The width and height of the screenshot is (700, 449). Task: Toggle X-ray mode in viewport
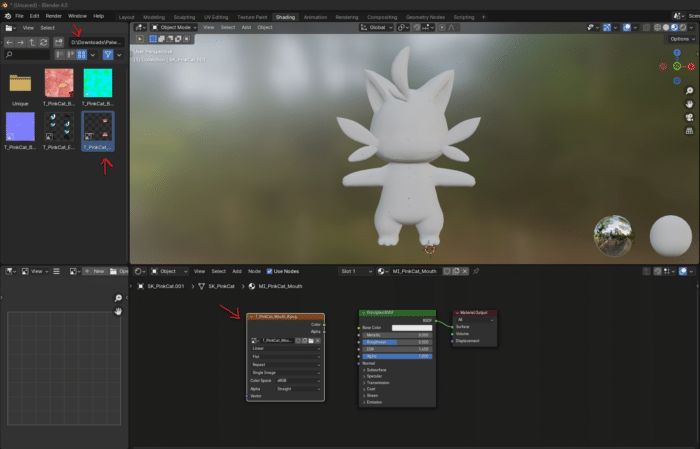[646, 28]
